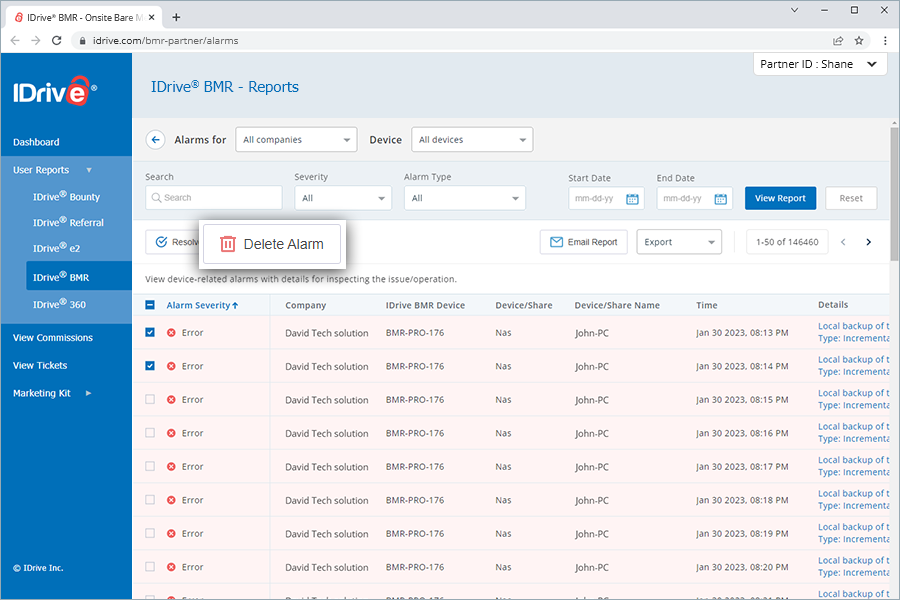Click the browser reload icon
This screenshot has height=600, width=900.
click(56, 41)
